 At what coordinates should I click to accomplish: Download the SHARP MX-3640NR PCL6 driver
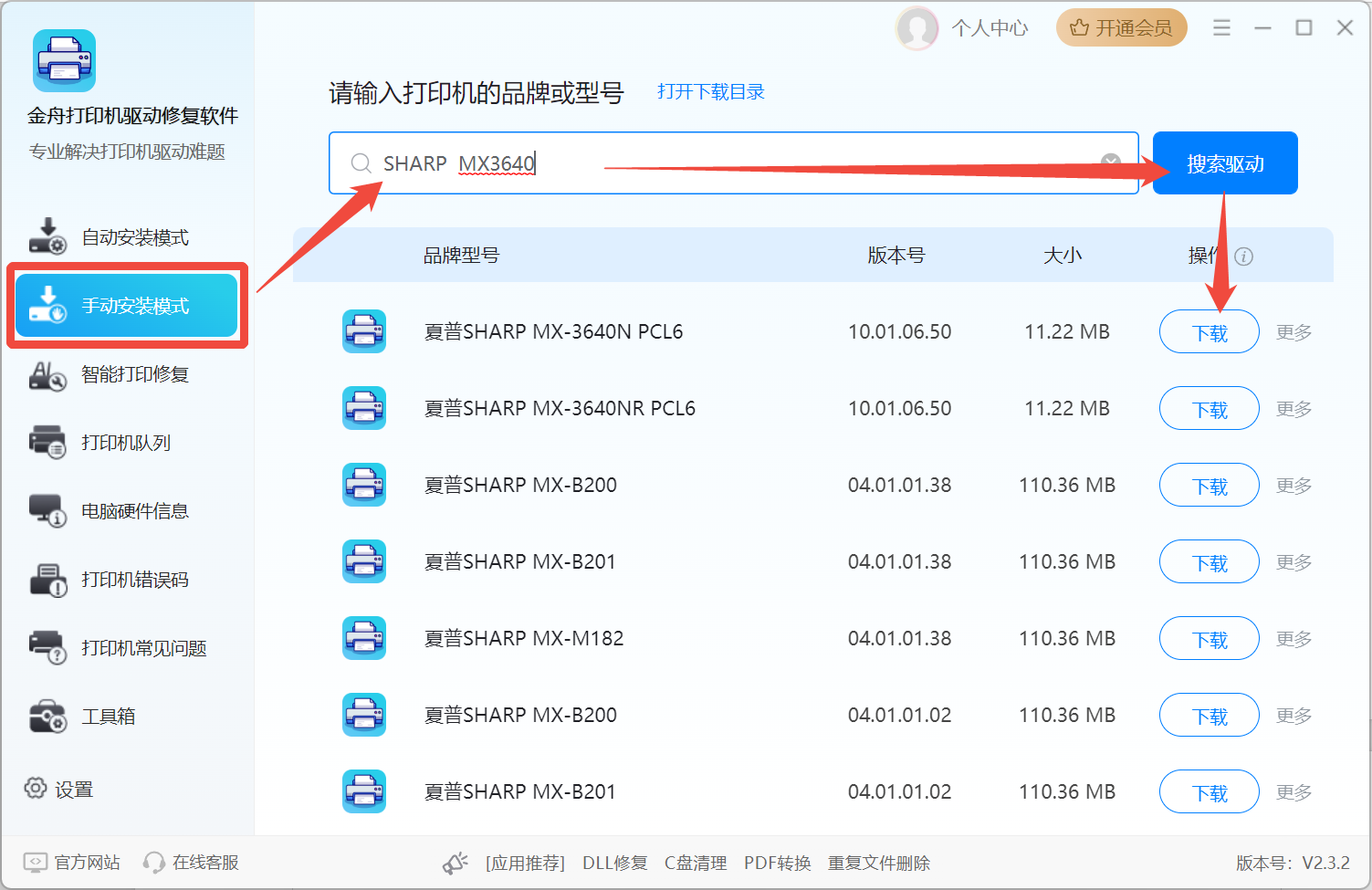[1210, 409]
